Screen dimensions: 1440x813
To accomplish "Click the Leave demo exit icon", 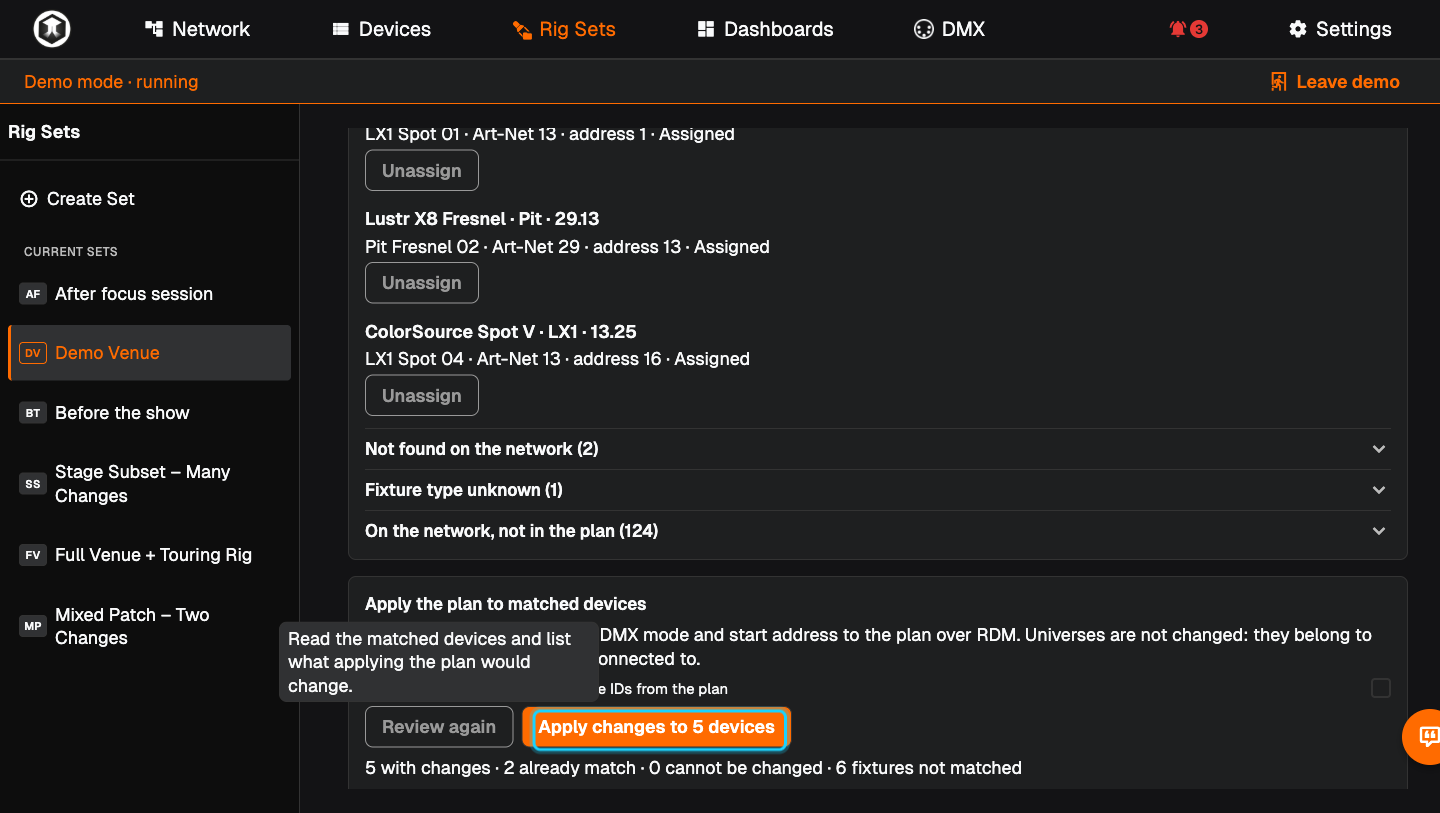I will point(1278,82).
